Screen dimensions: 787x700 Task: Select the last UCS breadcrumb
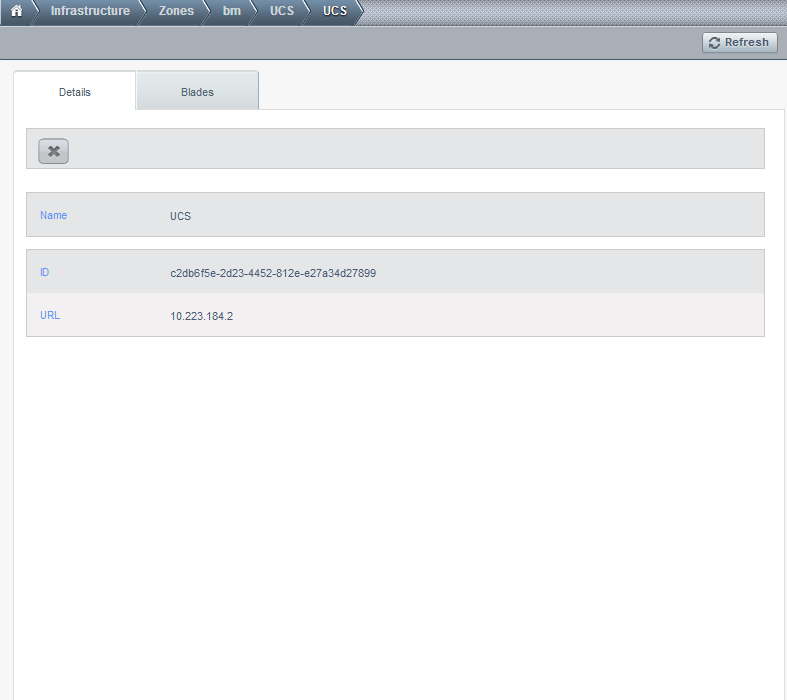(335, 11)
